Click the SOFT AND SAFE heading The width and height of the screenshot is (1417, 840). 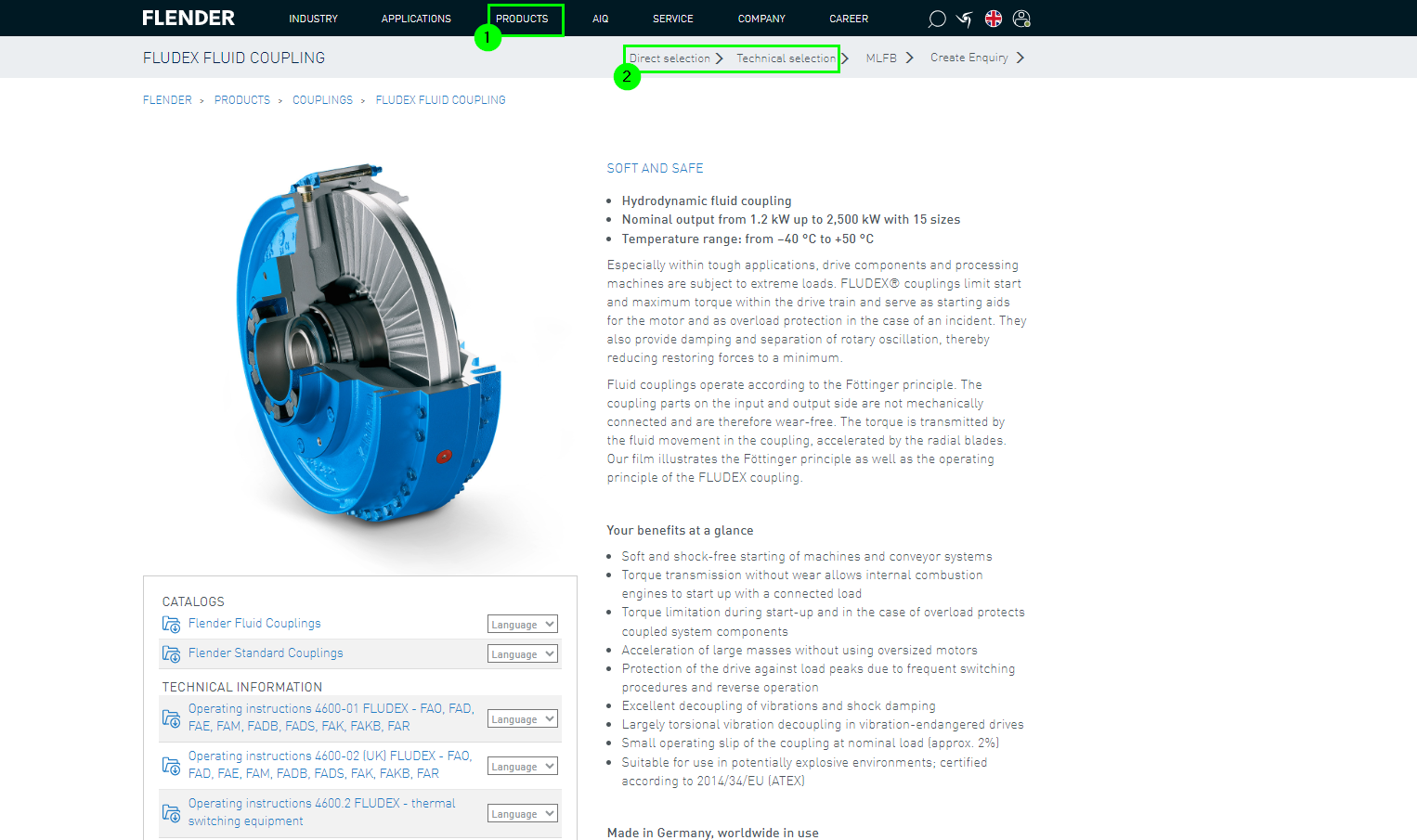pos(655,168)
